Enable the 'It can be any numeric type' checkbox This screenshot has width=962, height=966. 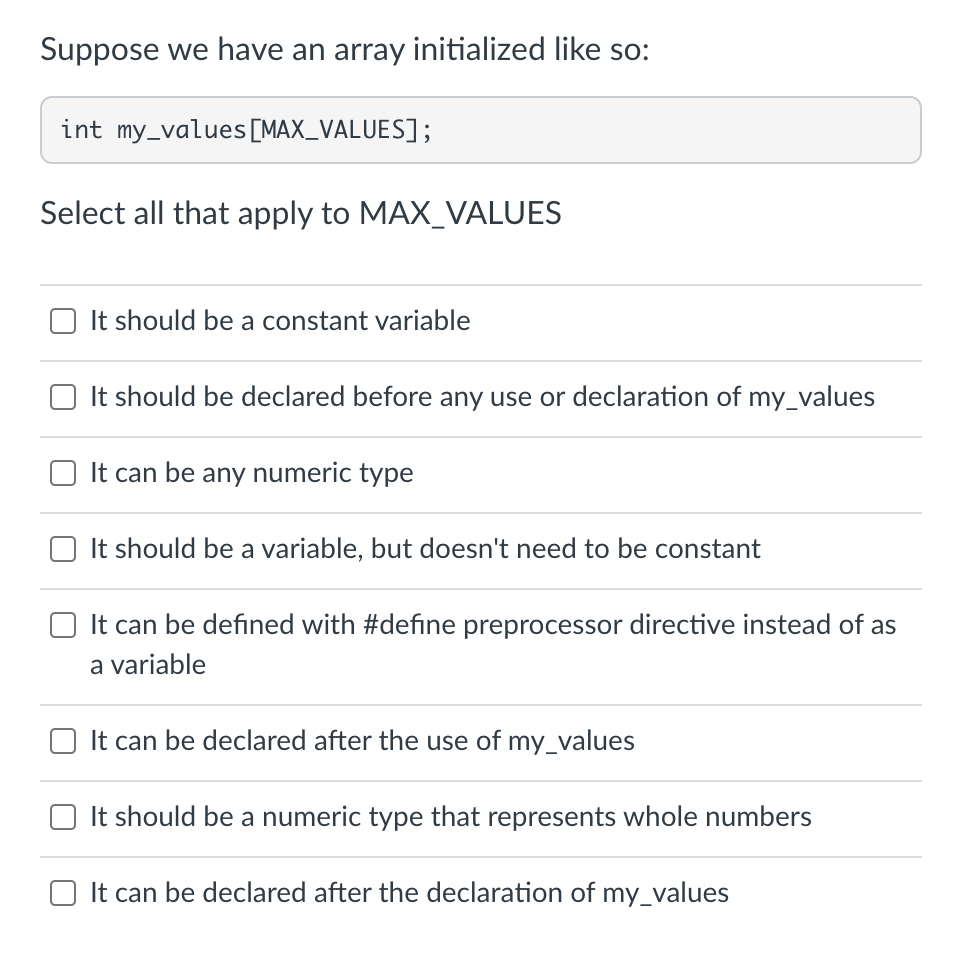tap(63, 473)
